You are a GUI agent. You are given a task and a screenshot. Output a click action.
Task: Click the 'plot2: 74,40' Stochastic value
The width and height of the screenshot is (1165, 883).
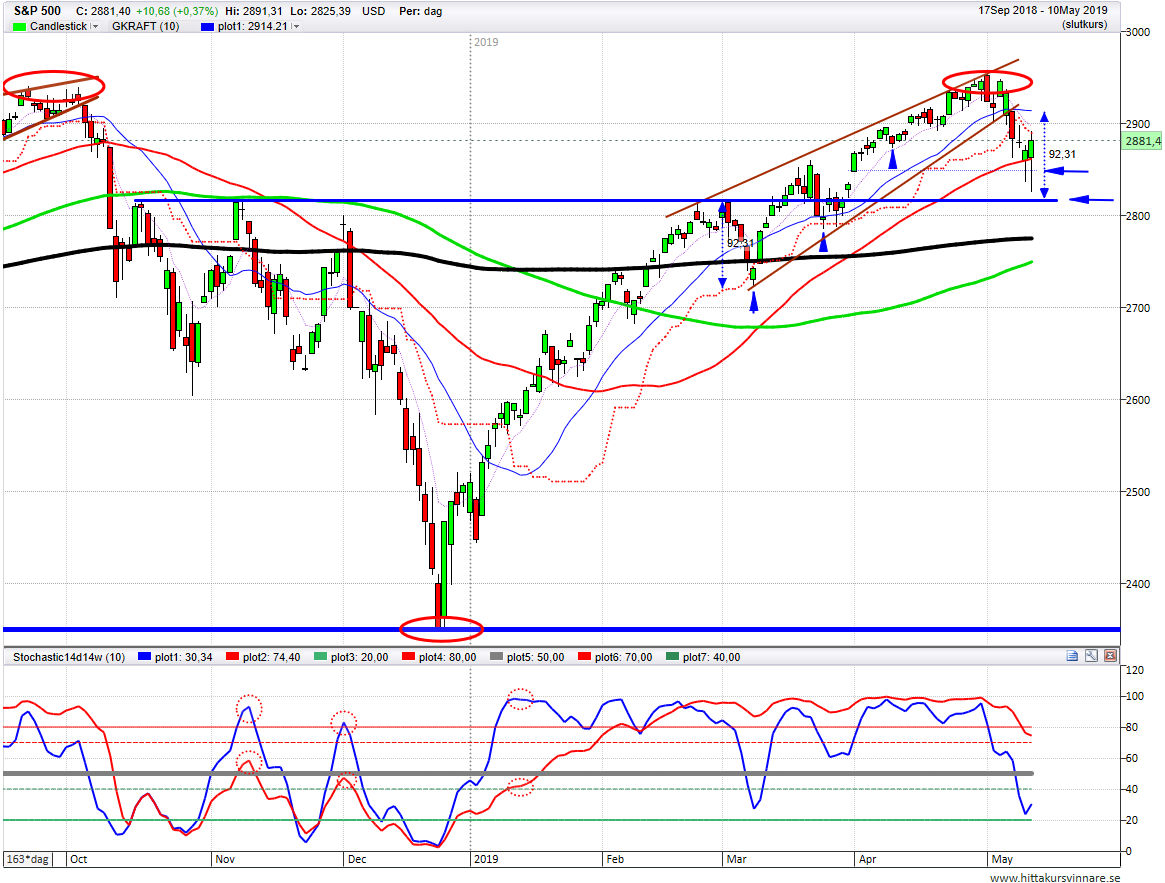[272, 657]
